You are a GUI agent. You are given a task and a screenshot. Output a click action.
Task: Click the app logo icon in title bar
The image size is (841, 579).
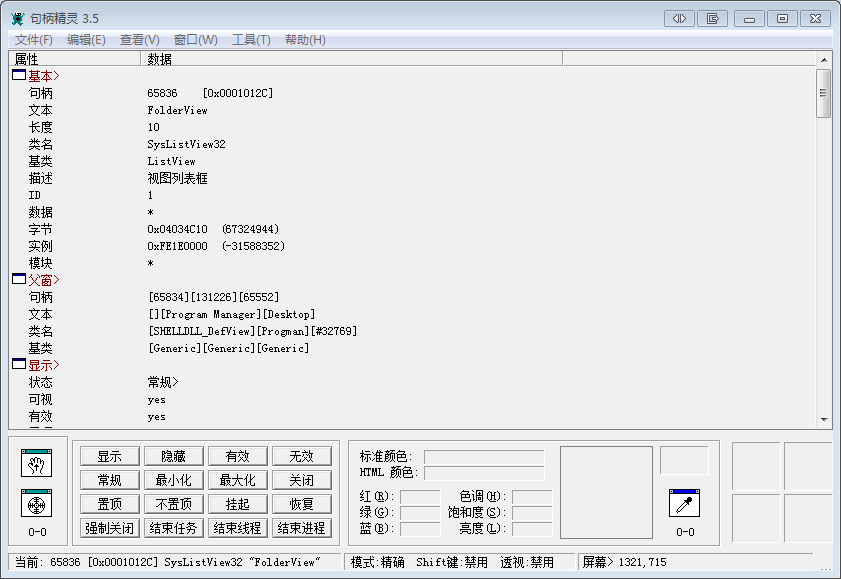point(17,19)
